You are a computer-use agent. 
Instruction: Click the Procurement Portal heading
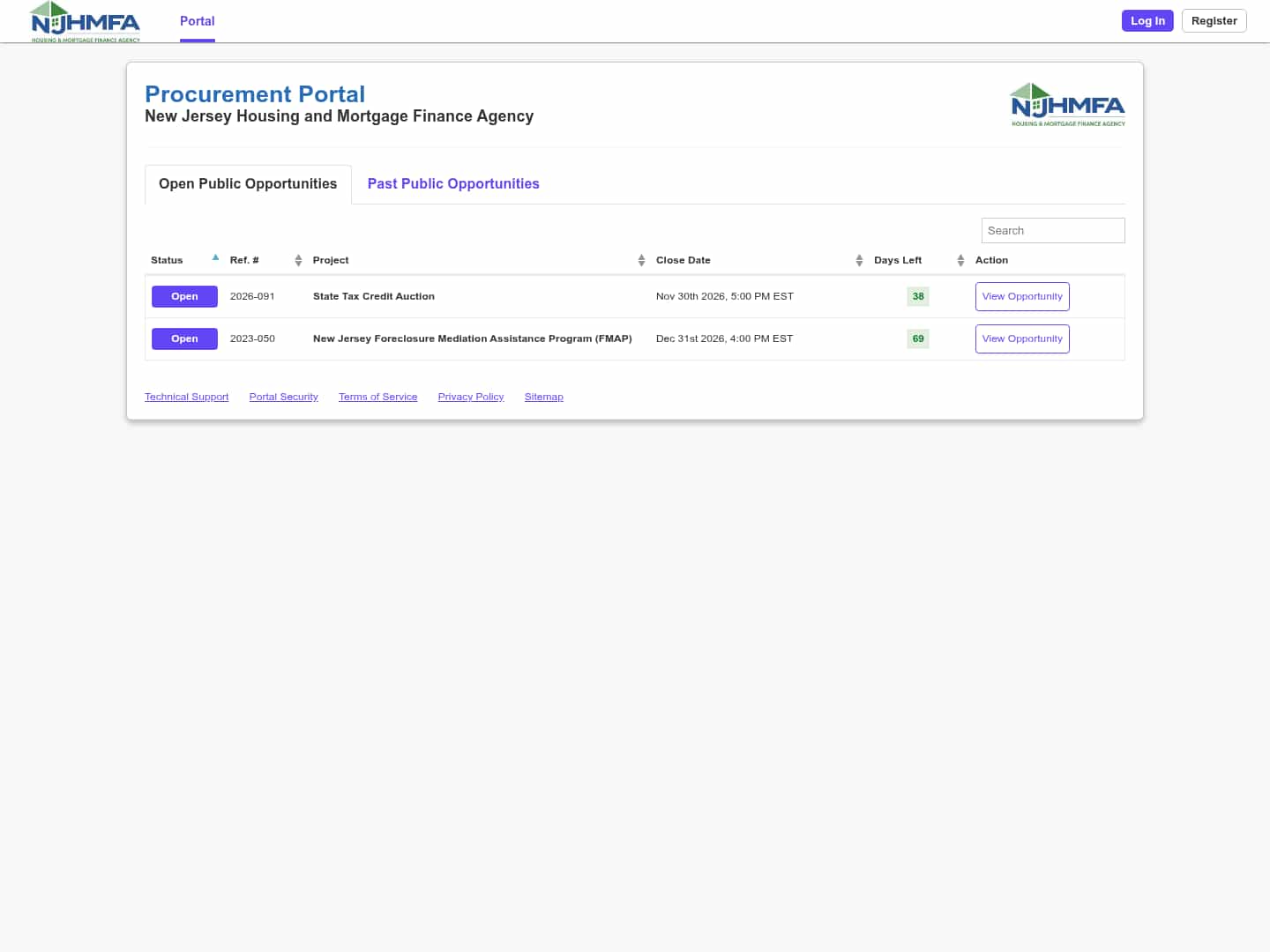[x=255, y=94]
